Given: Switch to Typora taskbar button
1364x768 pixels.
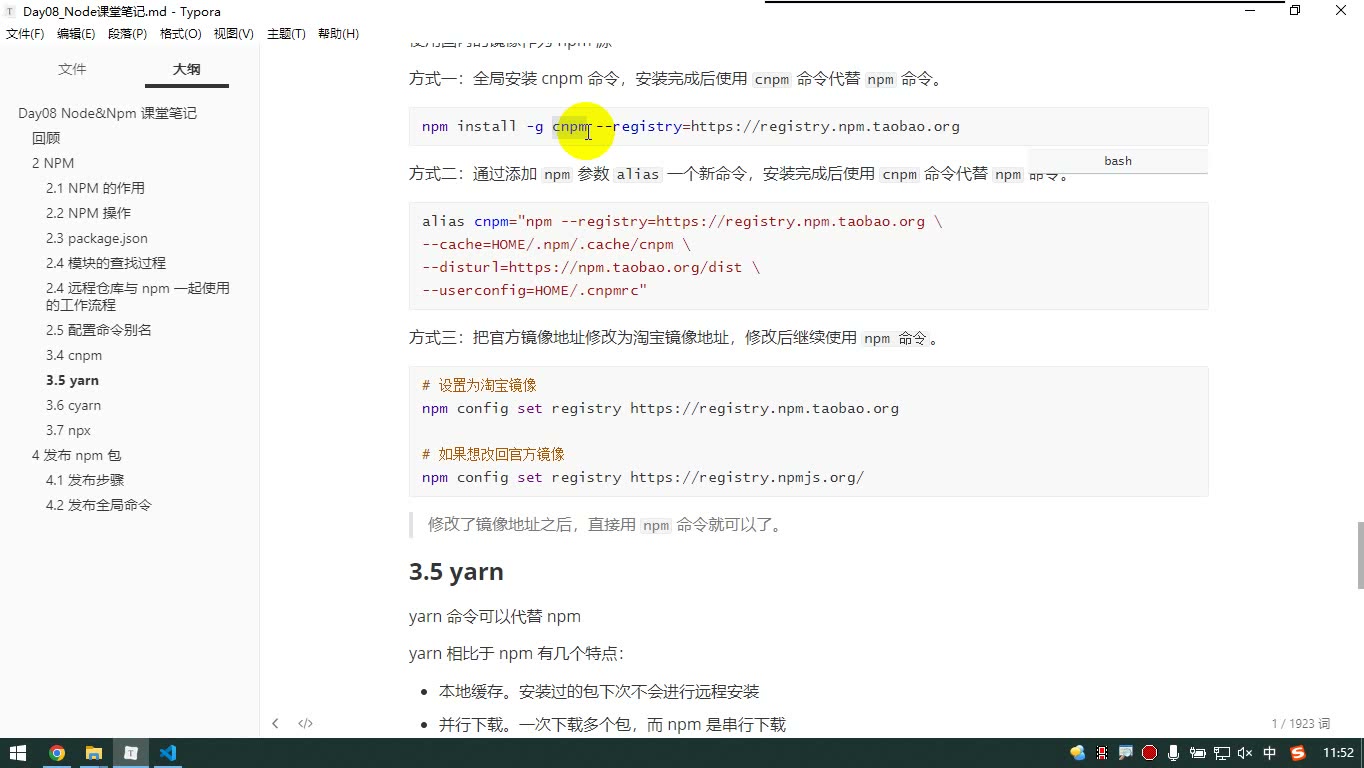Looking at the screenshot, I should coord(130,753).
